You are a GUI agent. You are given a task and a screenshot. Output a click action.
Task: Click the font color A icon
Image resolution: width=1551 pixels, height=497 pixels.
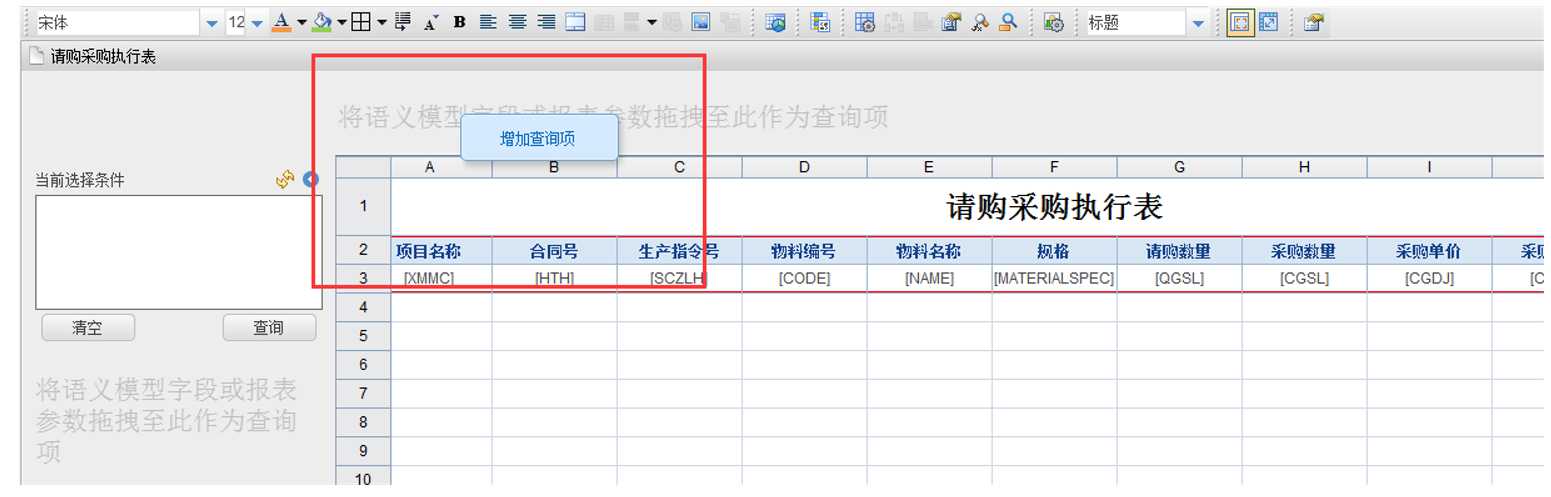point(281,22)
